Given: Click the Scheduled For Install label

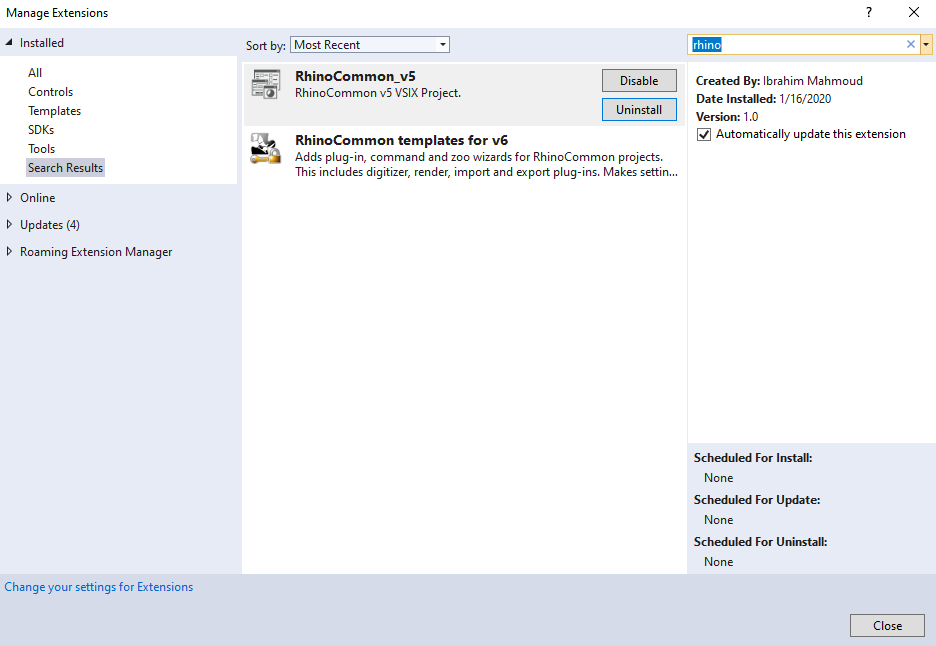Looking at the screenshot, I should pos(753,458).
